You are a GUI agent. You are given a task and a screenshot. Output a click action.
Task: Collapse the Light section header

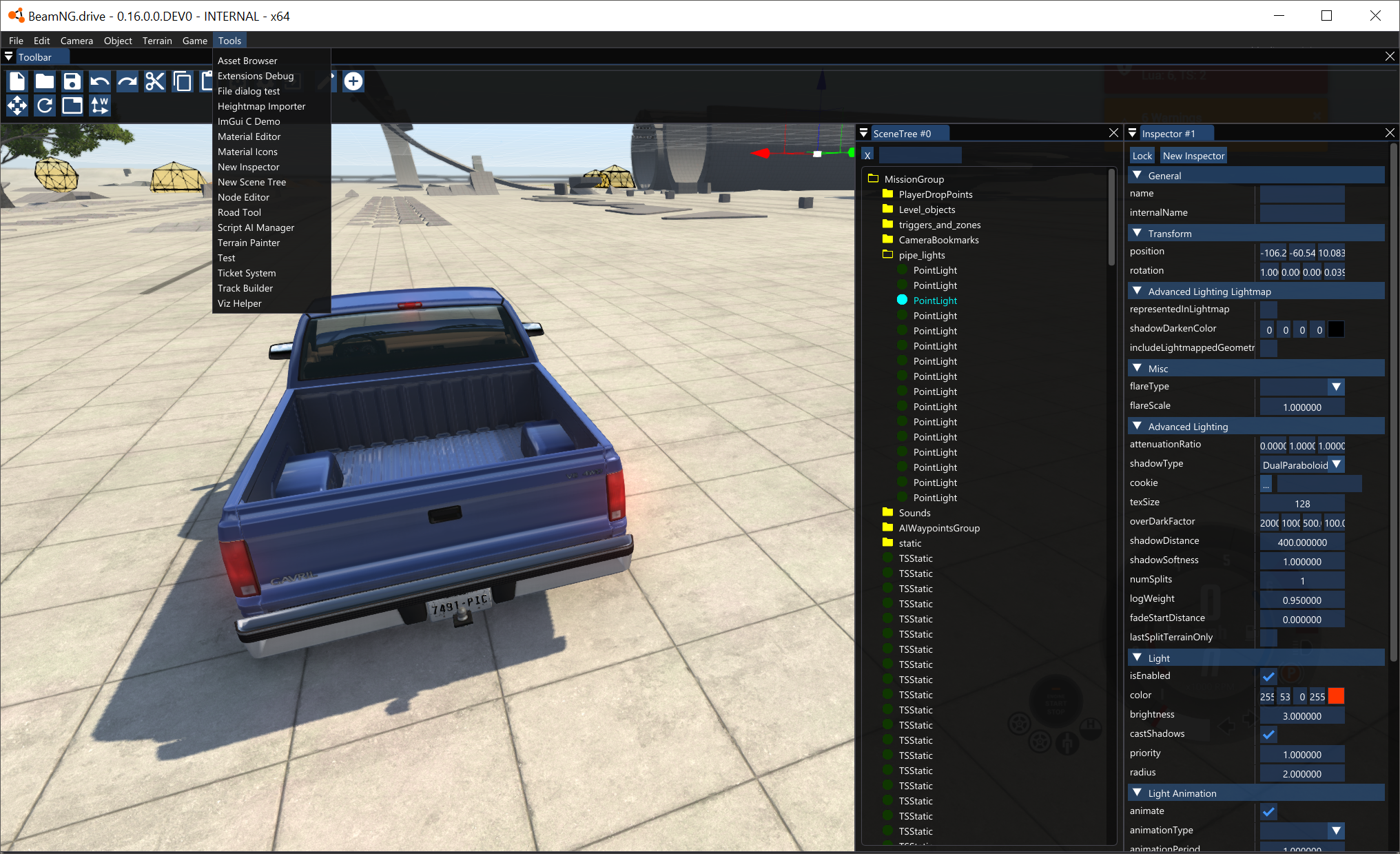1256,658
